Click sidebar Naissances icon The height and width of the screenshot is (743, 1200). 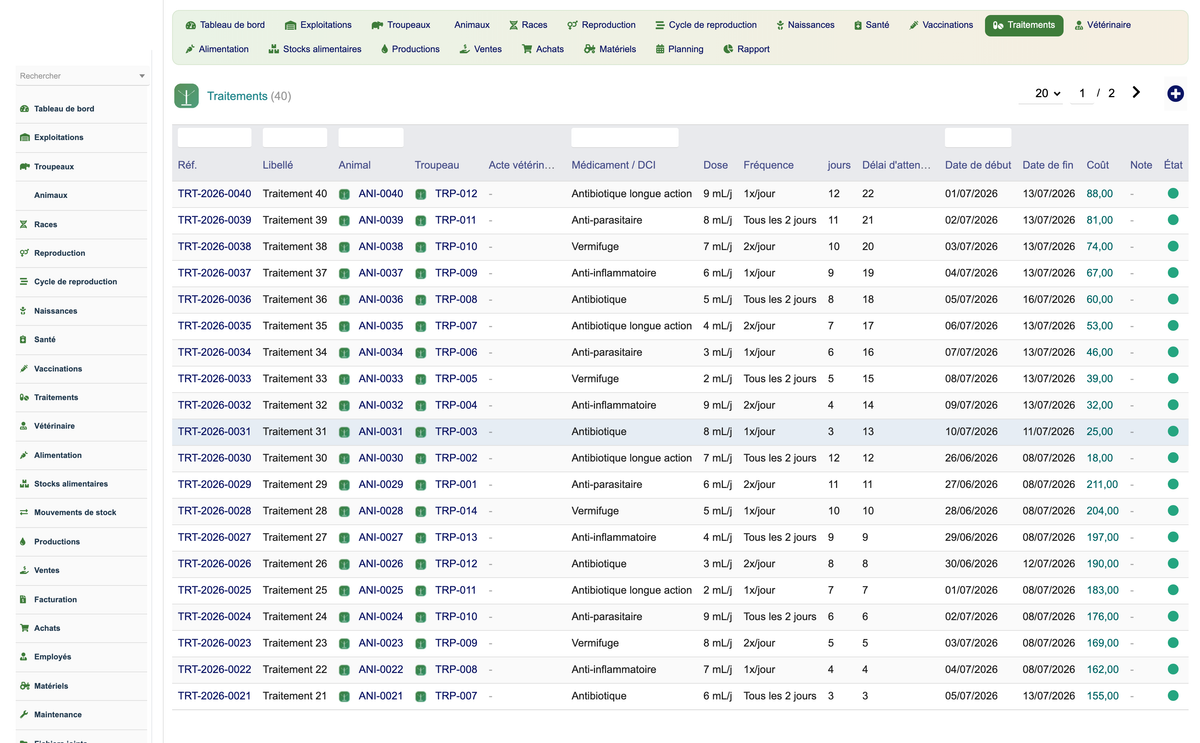tap(24, 311)
